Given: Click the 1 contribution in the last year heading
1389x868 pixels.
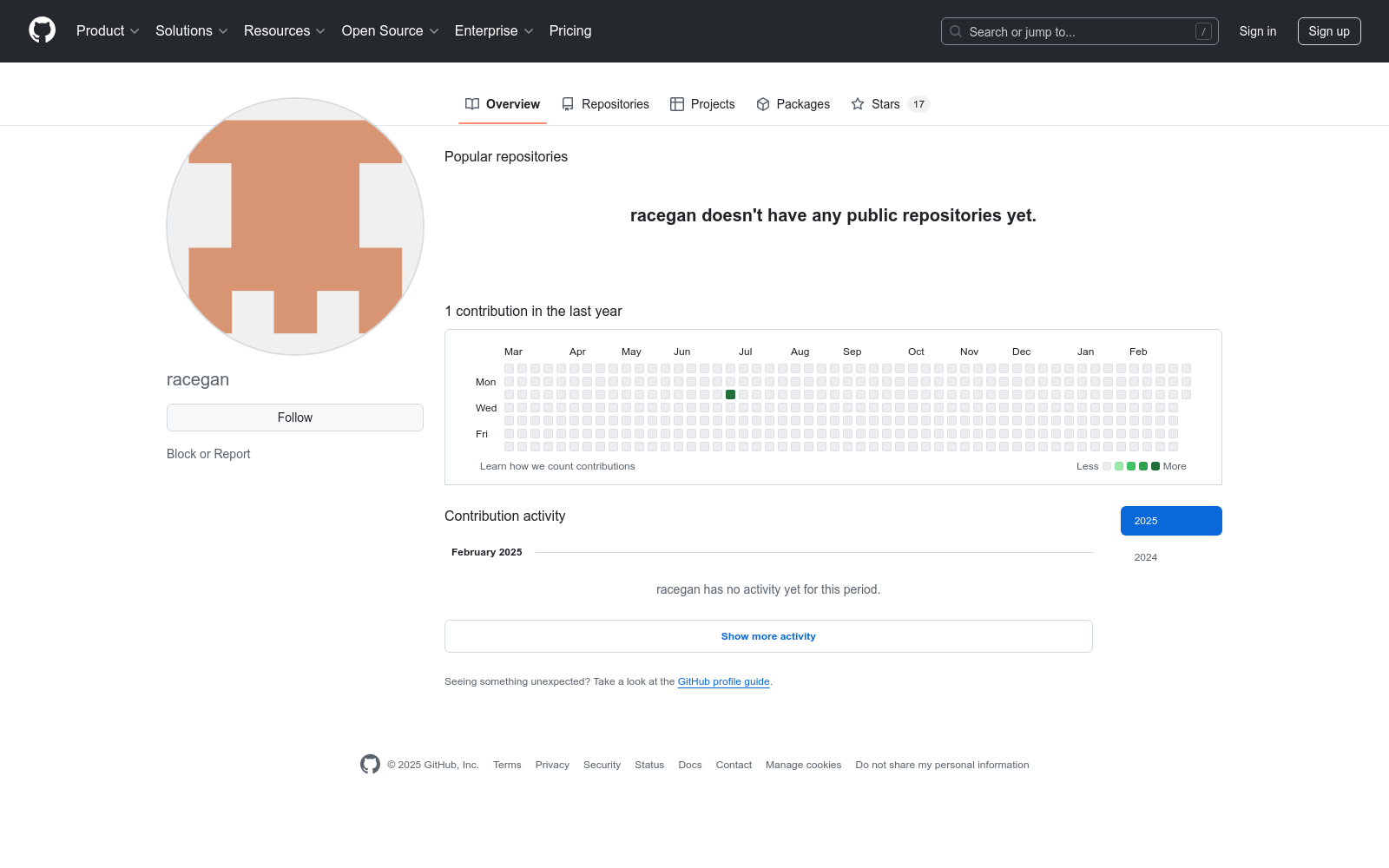Looking at the screenshot, I should point(533,311).
